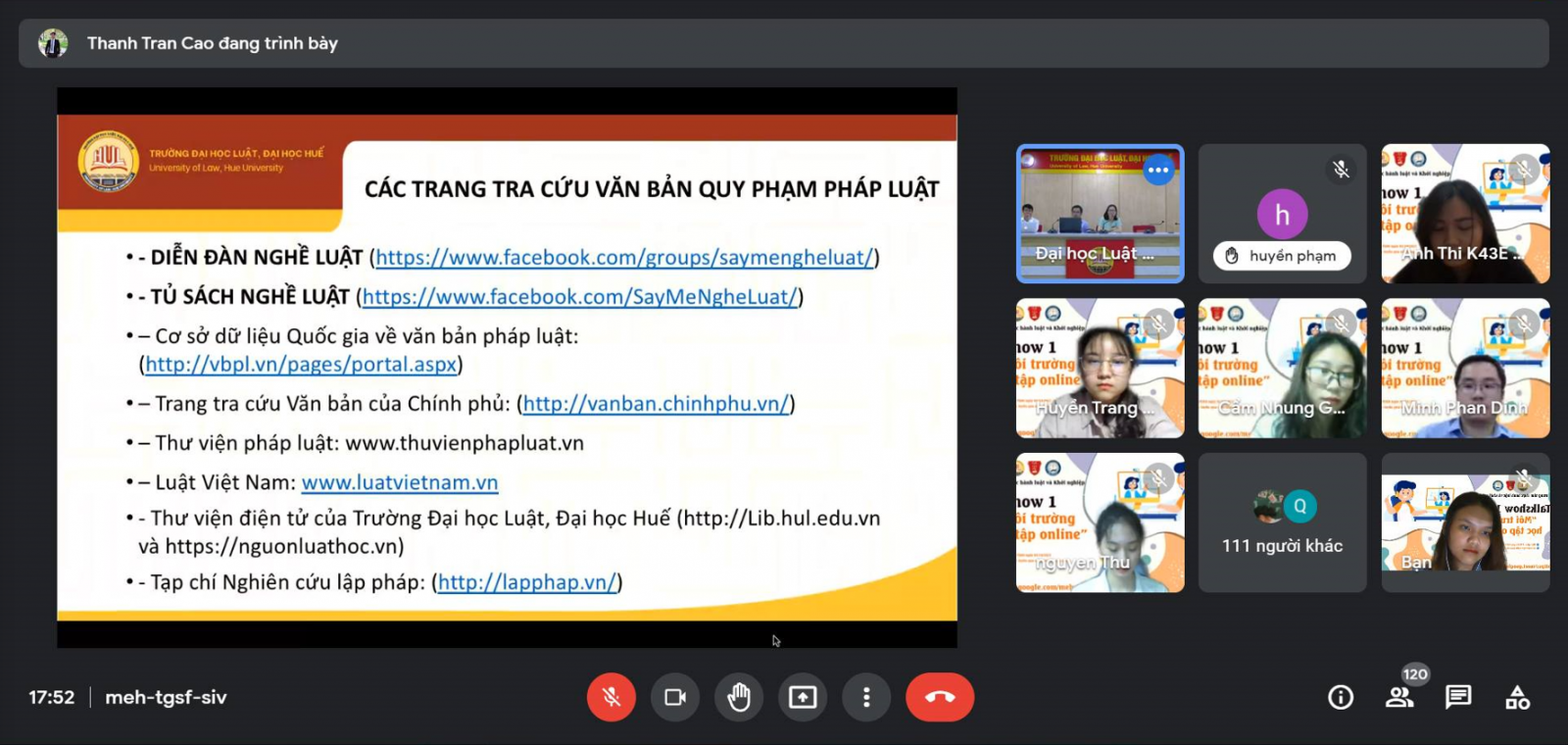Screen dimensions: 1568x745
Task: Click Thanh Tran Cao presenter avatar
Action: [x=53, y=43]
